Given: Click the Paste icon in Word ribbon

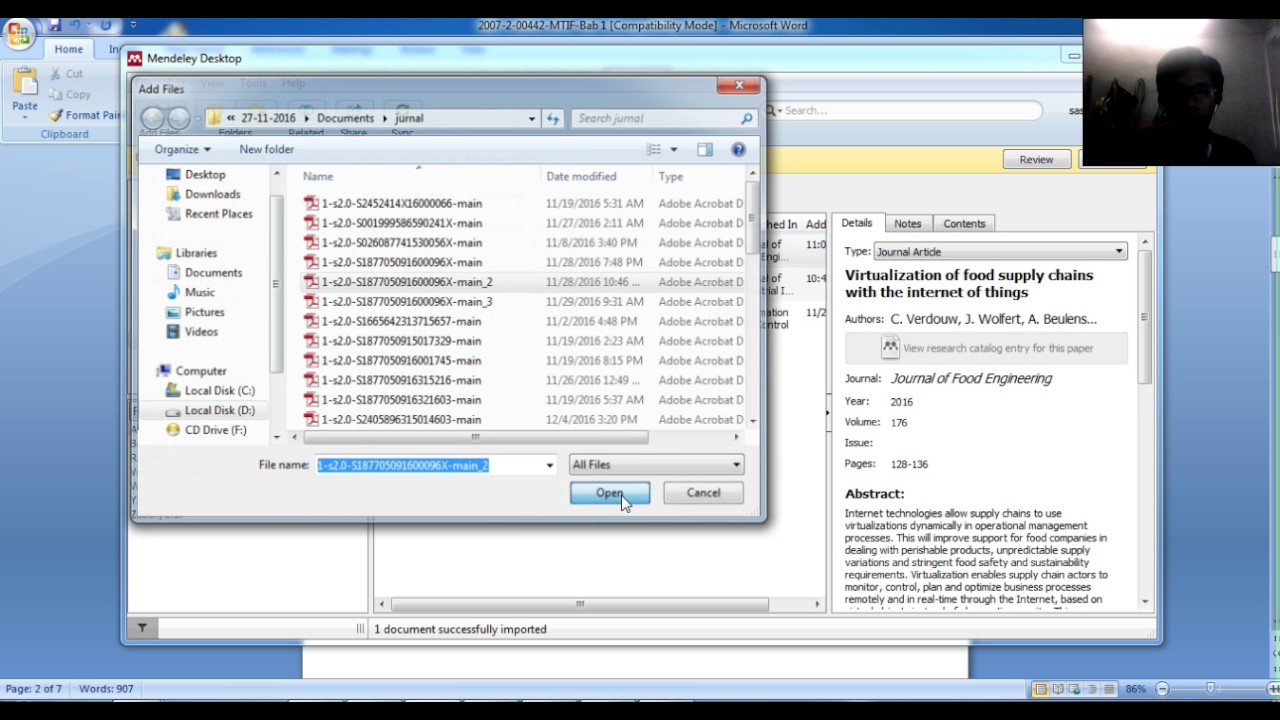Looking at the screenshot, I should [24, 82].
